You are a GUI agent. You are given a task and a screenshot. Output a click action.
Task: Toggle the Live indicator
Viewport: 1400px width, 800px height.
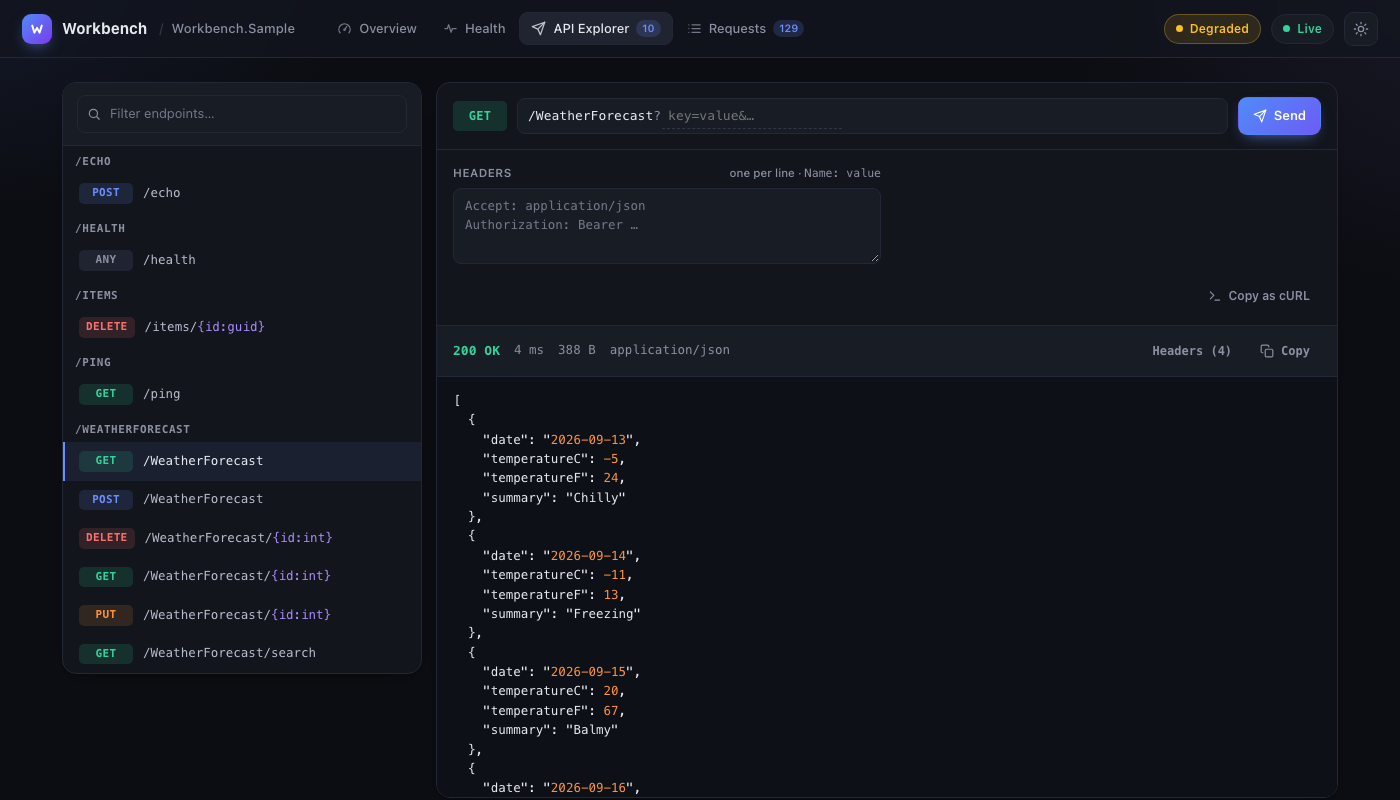pos(1302,29)
